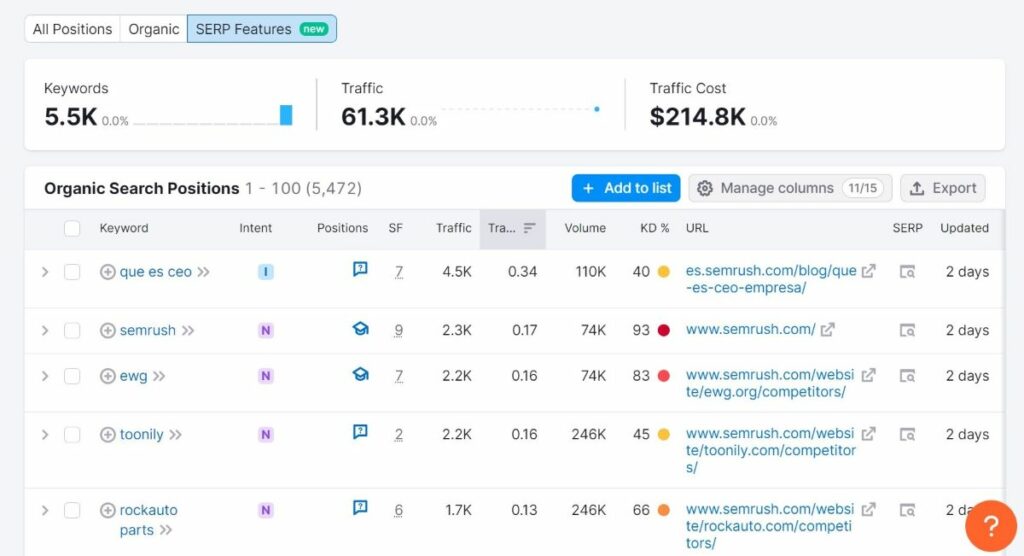
Task: Open the es.semrush.com/blog/que-es-ceo-empresa URL
Action: pyautogui.click(x=771, y=279)
